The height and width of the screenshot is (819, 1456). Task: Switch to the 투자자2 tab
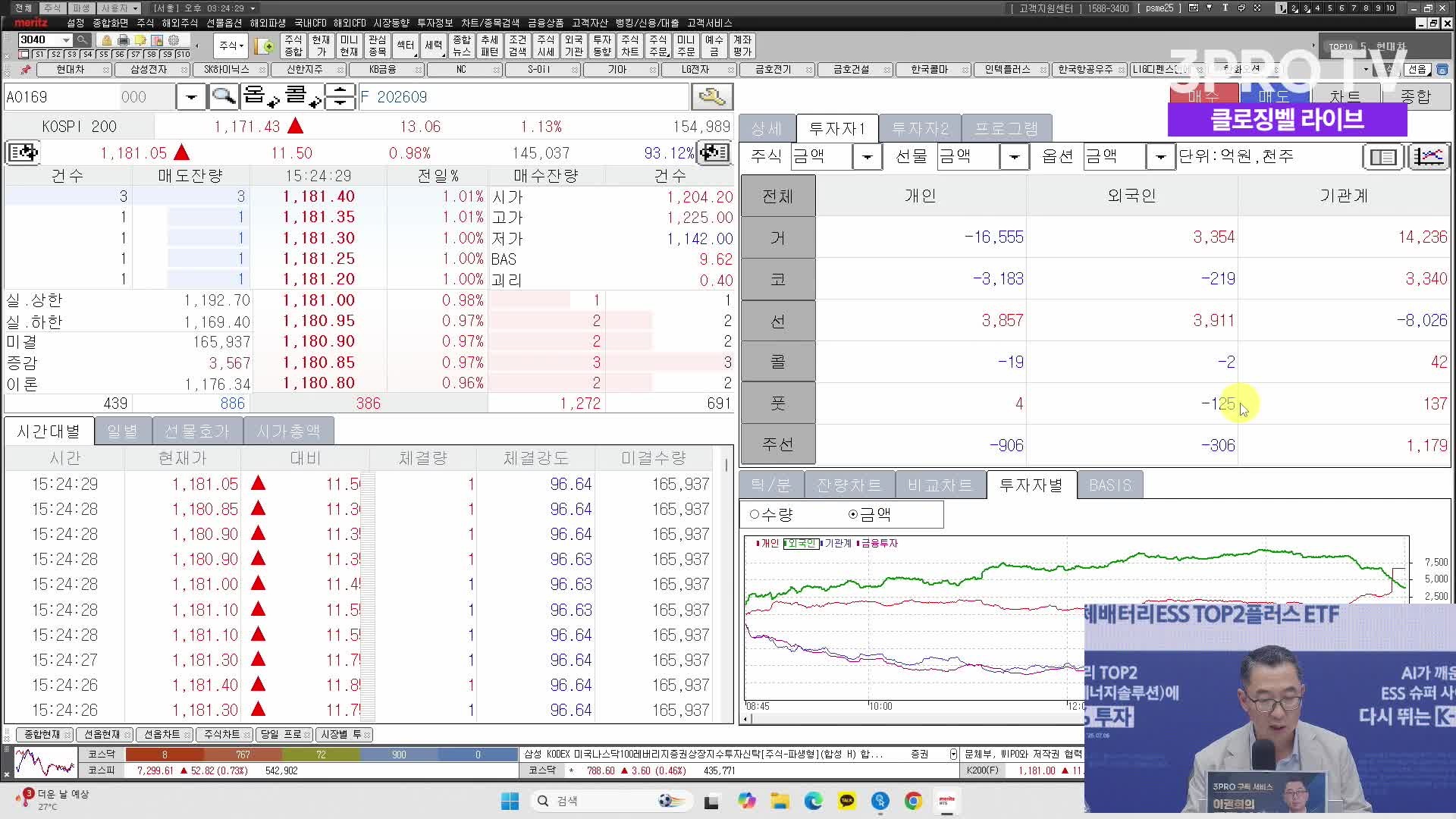point(920,129)
